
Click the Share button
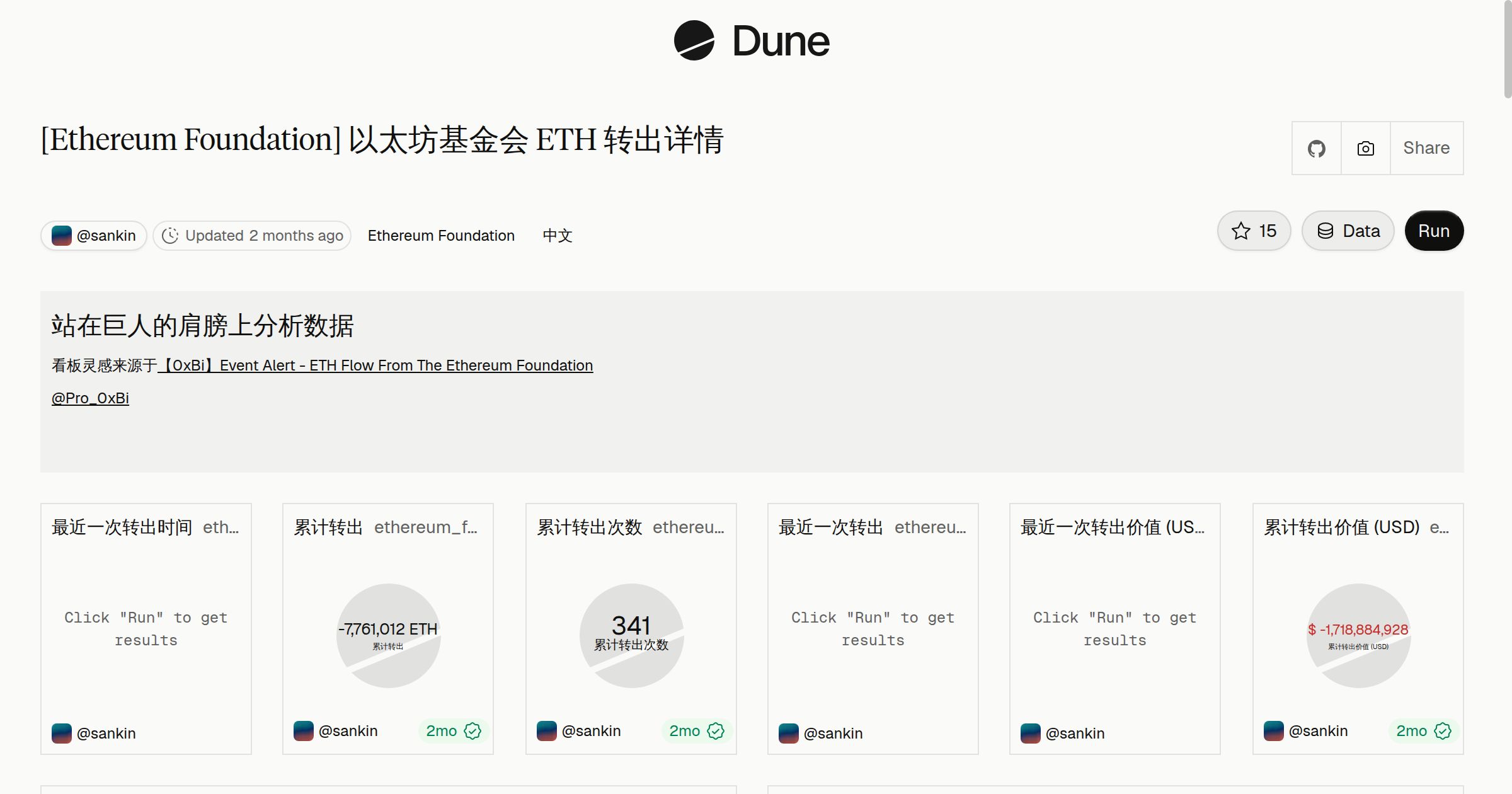click(x=1426, y=148)
